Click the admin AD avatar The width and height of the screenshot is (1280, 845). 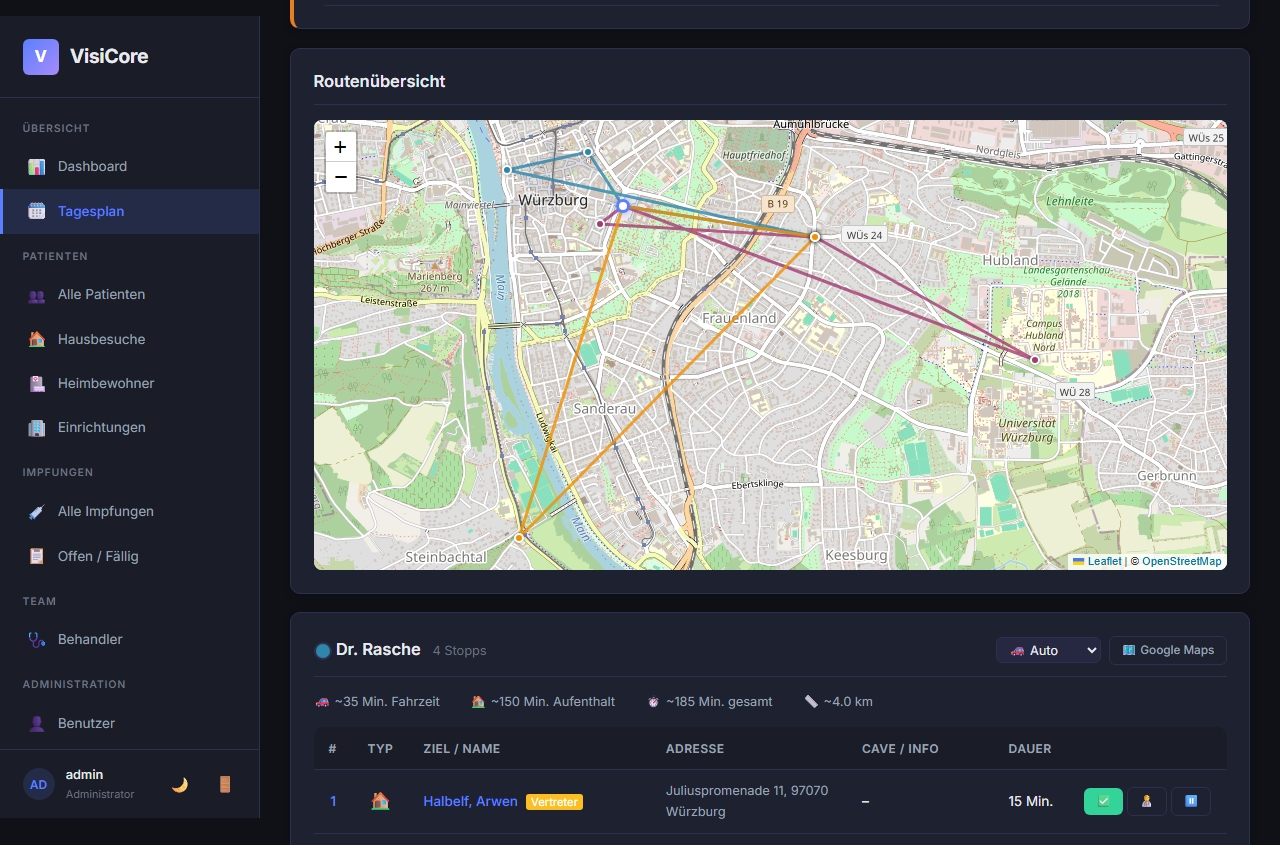[38, 784]
